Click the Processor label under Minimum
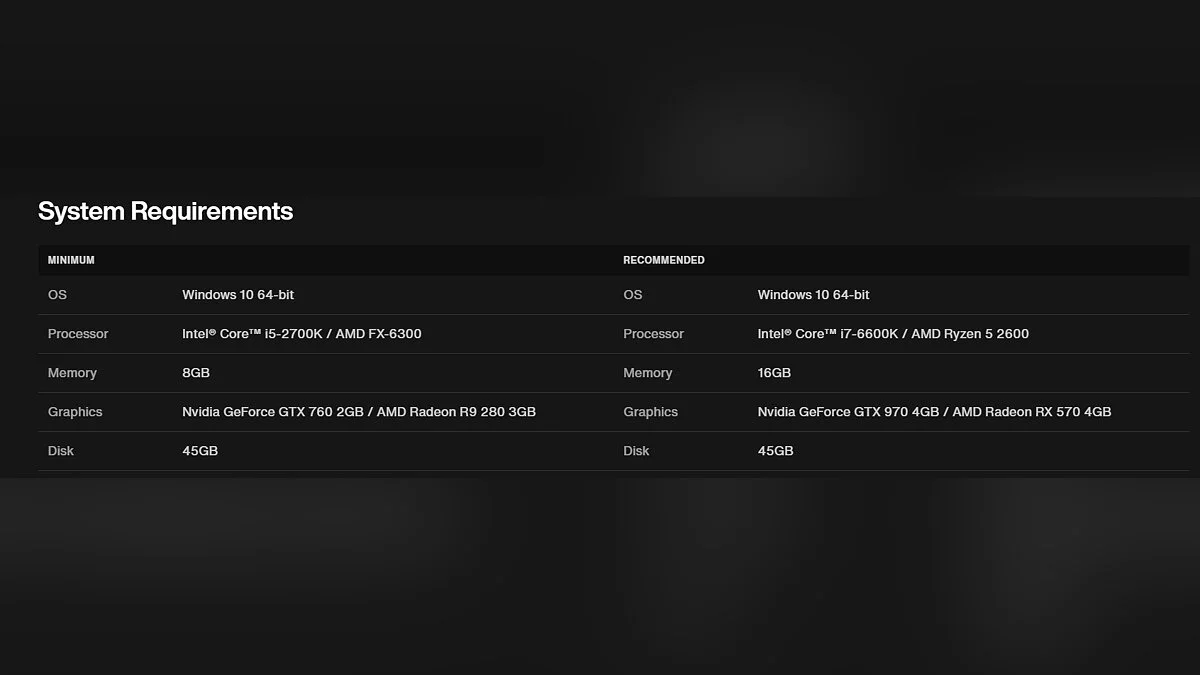1200x675 pixels. point(78,334)
